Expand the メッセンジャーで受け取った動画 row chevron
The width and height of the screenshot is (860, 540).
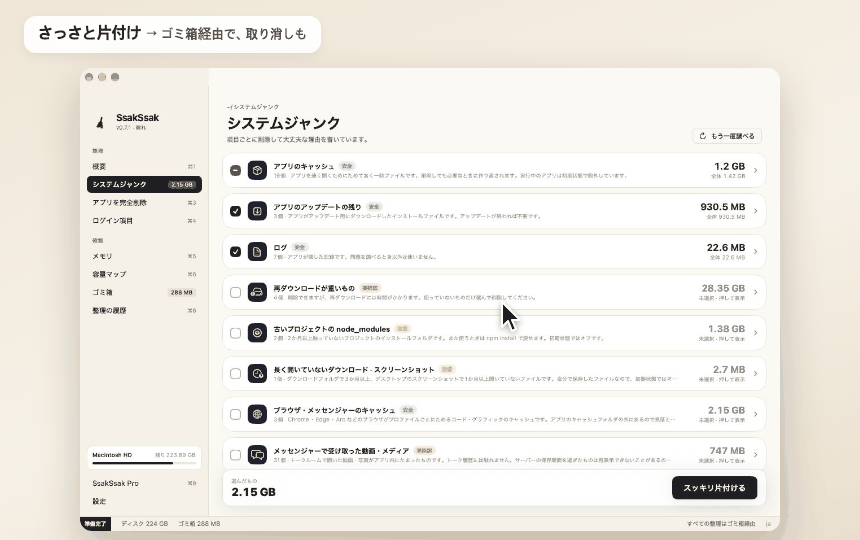[x=756, y=454]
